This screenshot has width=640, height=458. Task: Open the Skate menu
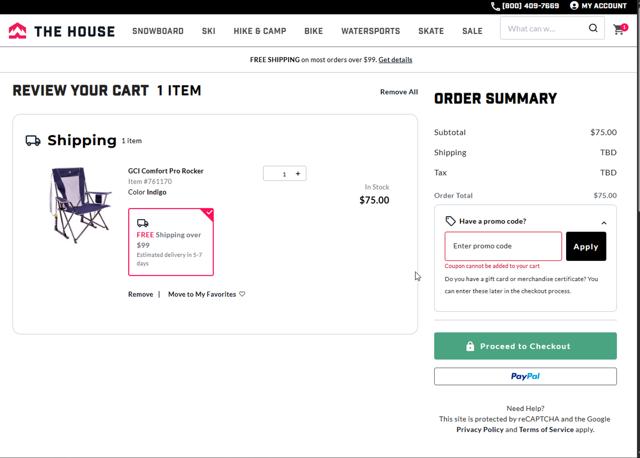(431, 31)
